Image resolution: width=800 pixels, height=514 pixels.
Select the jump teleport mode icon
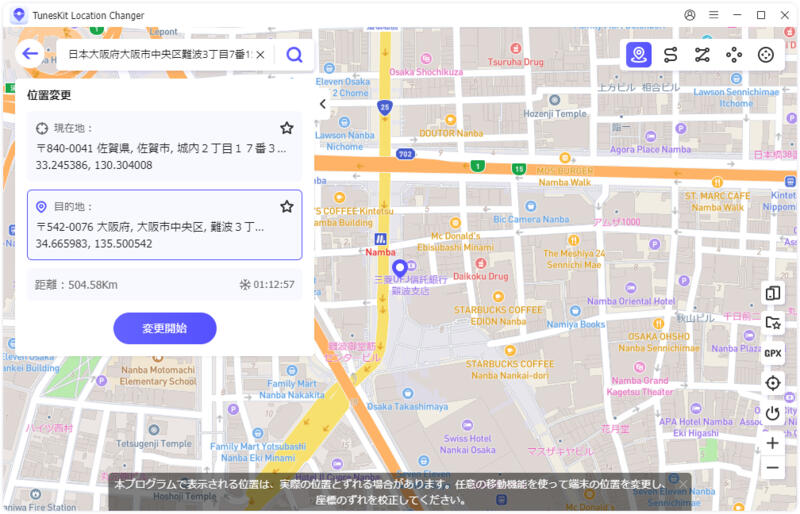point(734,55)
